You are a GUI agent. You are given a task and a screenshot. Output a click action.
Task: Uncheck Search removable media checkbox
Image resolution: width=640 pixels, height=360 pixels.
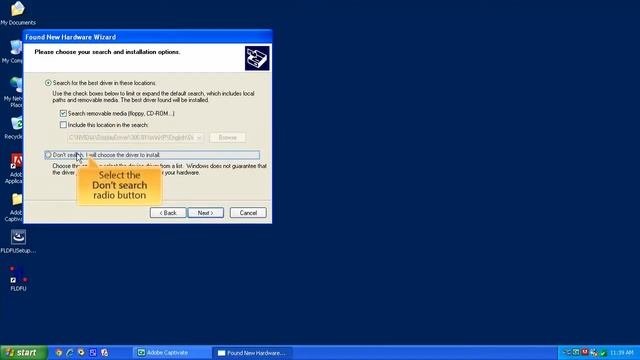(x=63, y=113)
